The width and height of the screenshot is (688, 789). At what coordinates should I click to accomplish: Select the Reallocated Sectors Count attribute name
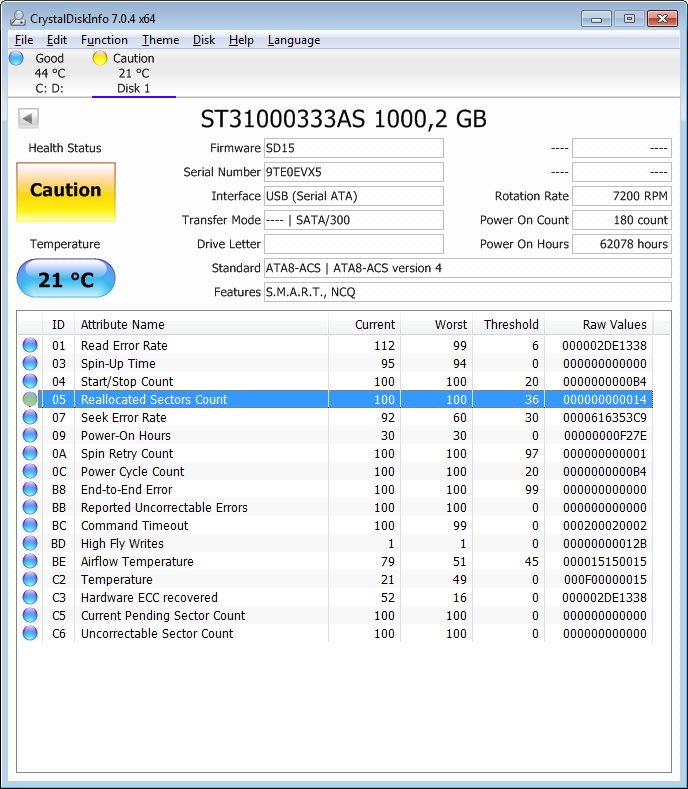[x=154, y=400]
